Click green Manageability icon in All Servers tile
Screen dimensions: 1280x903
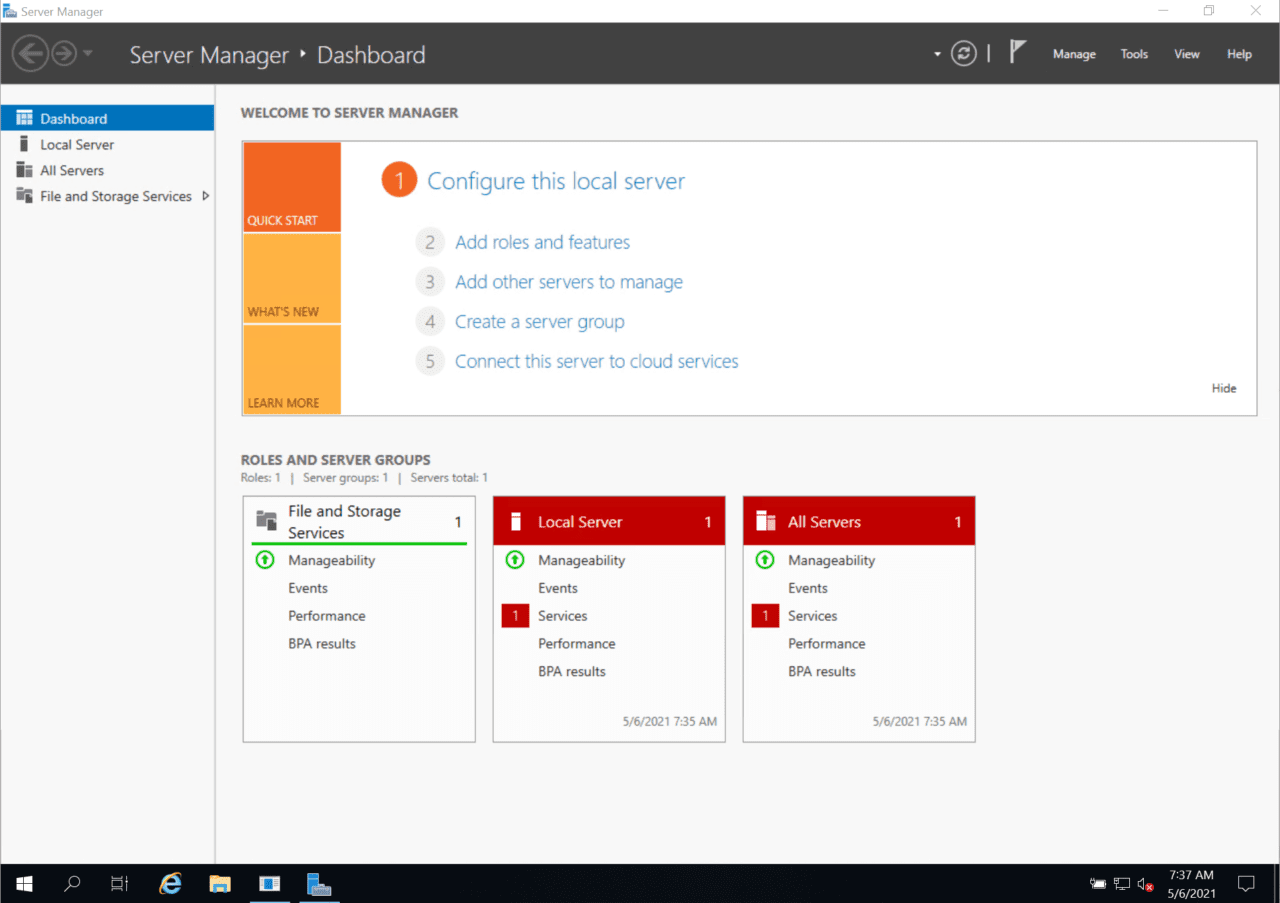point(765,560)
